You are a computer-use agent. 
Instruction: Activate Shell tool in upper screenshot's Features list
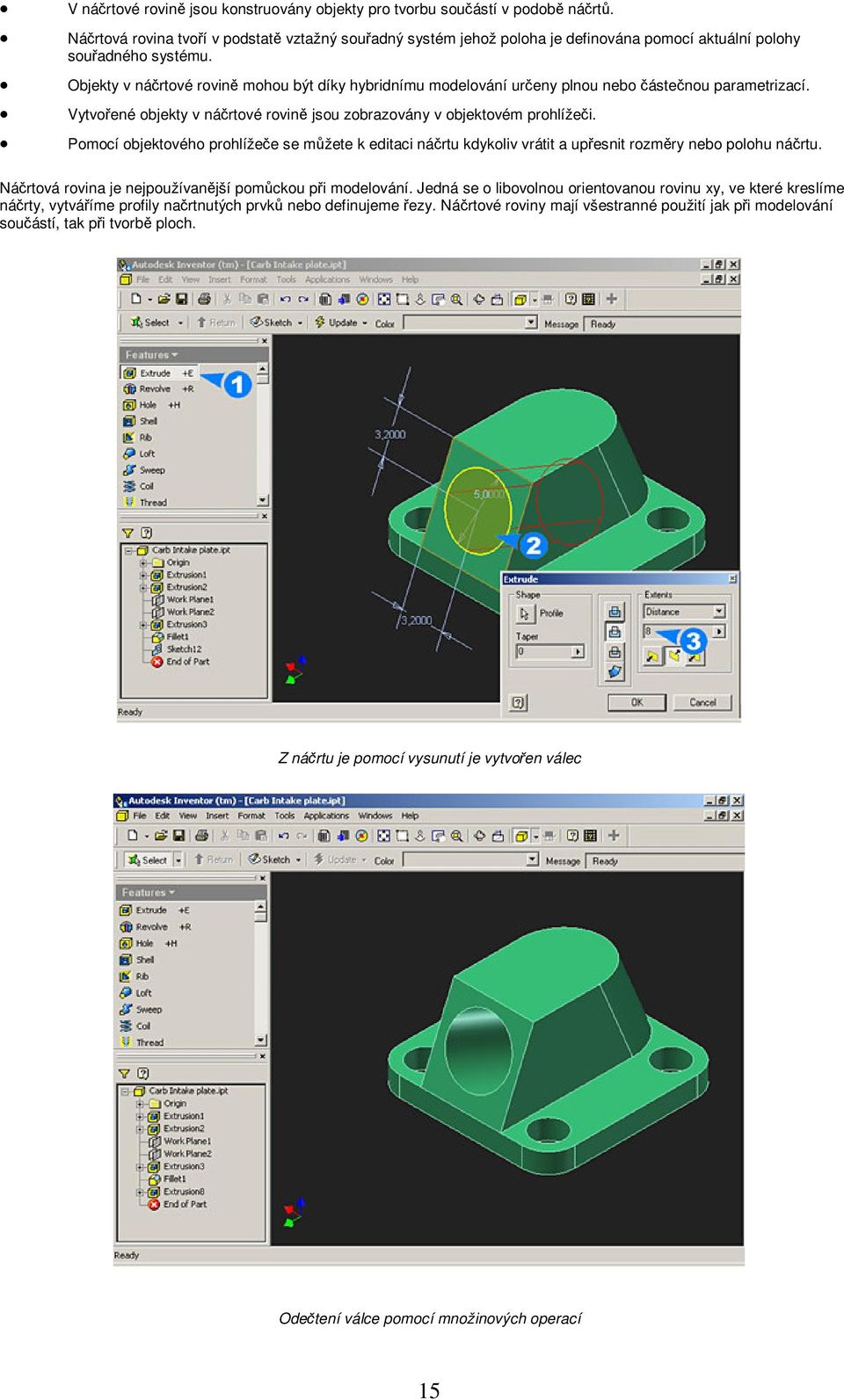tap(140, 421)
